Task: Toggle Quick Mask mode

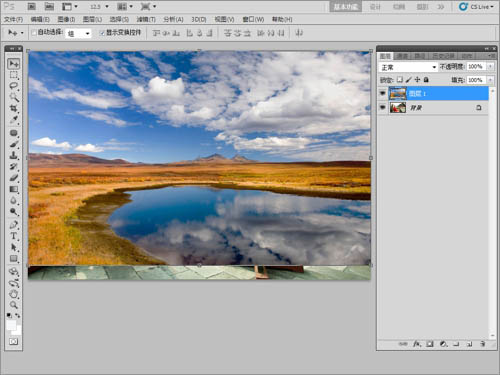Action: (14, 342)
